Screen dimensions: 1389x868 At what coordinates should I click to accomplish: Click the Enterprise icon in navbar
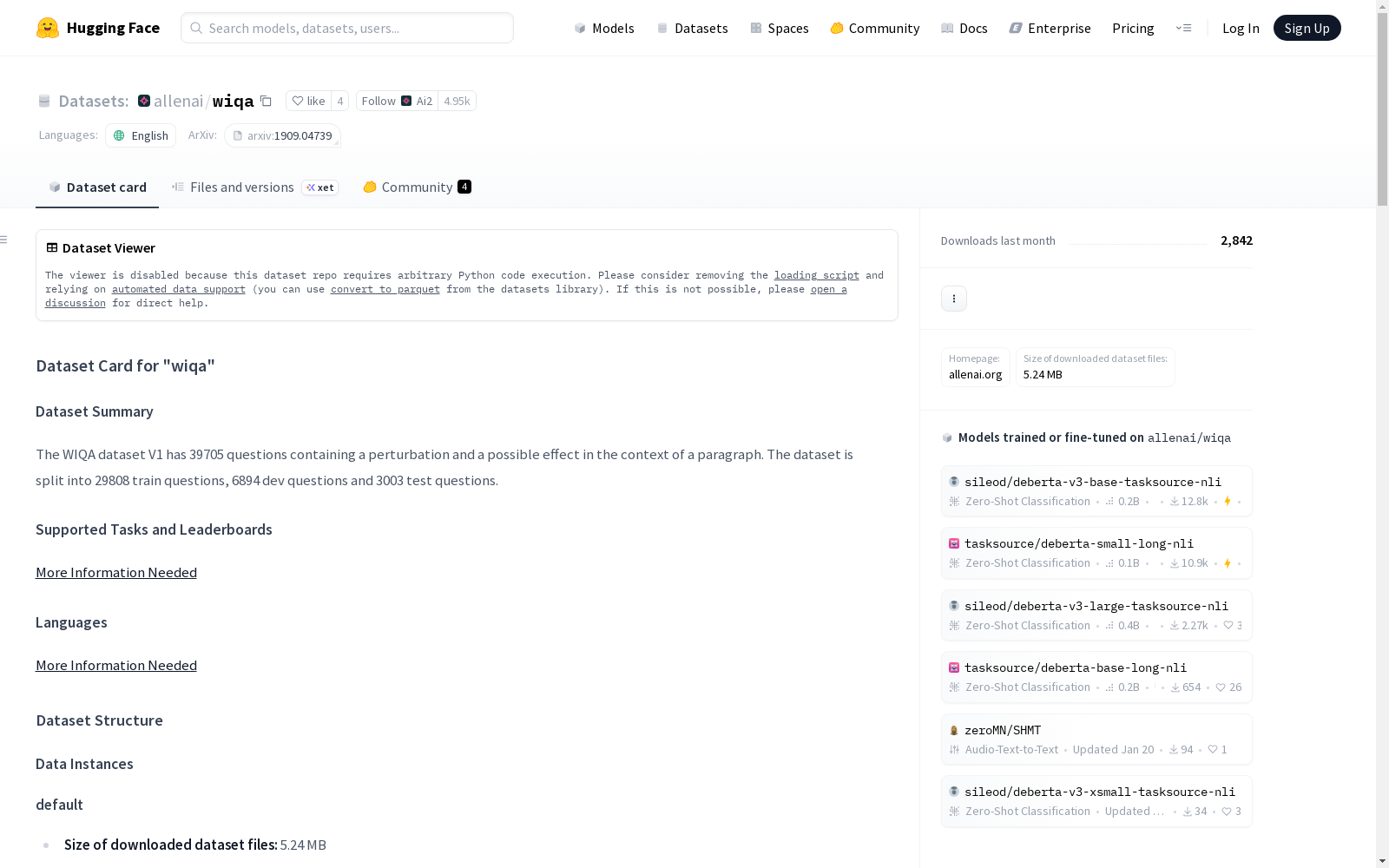click(x=1016, y=28)
